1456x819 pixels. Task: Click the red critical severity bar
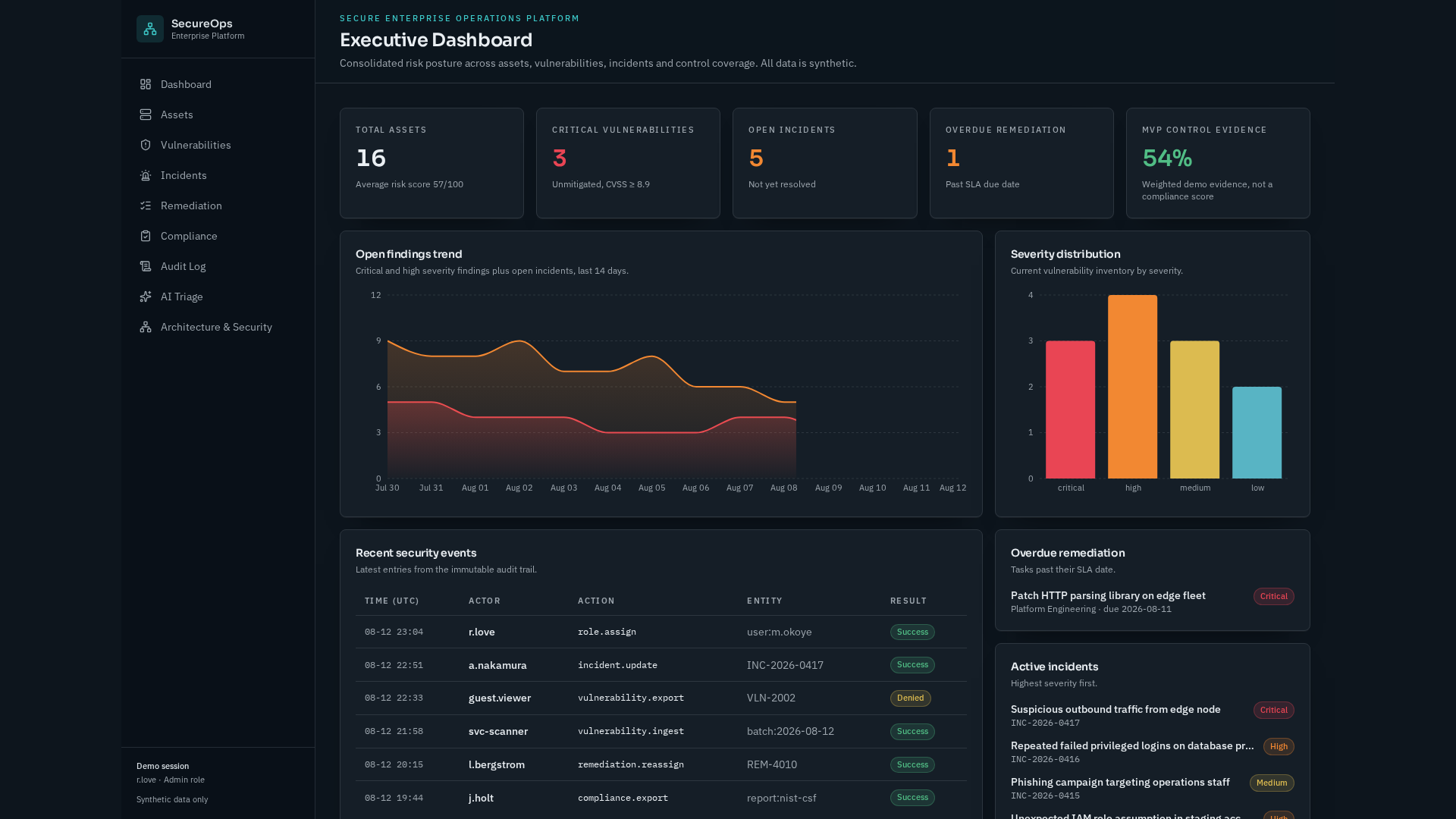1070,409
